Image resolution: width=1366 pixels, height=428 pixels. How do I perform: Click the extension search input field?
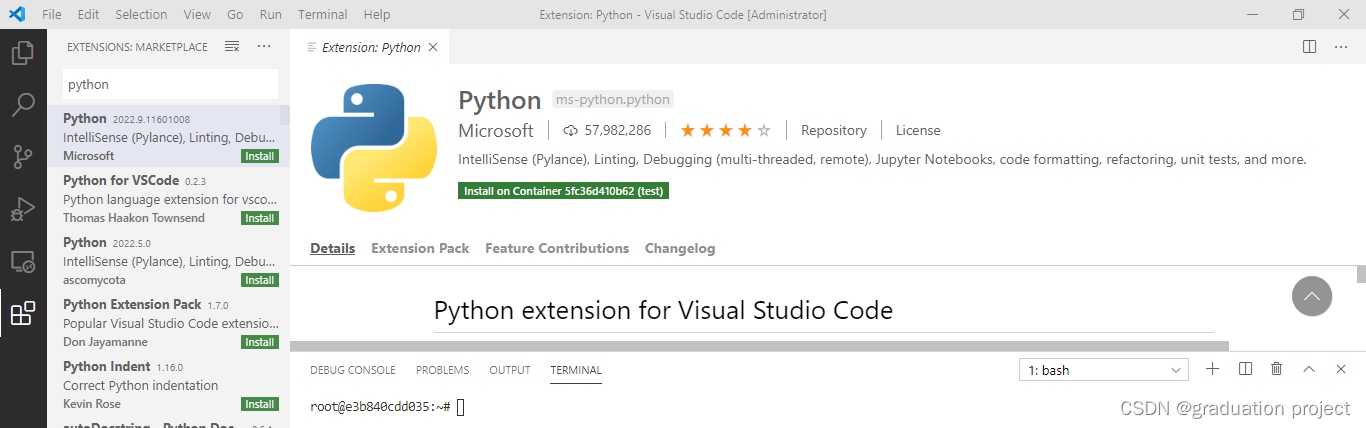pyautogui.click(x=170, y=85)
